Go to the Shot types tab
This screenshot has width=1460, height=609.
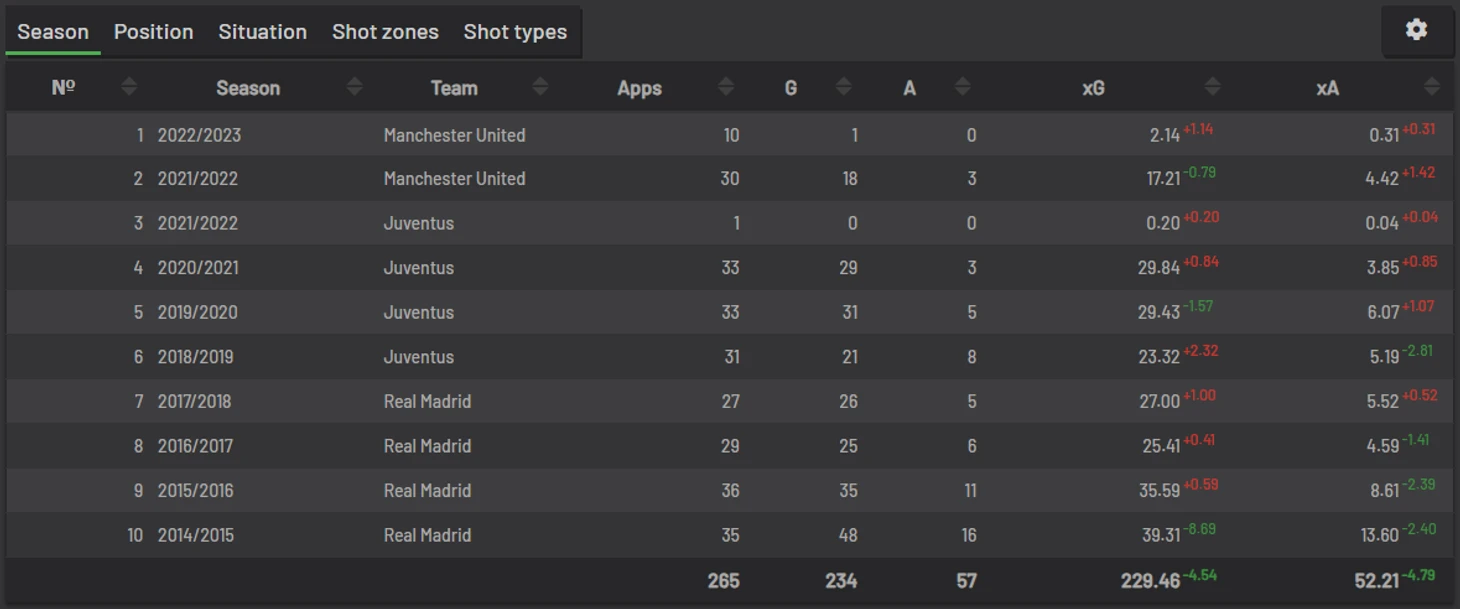pyautogui.click(x=515, y=31)
